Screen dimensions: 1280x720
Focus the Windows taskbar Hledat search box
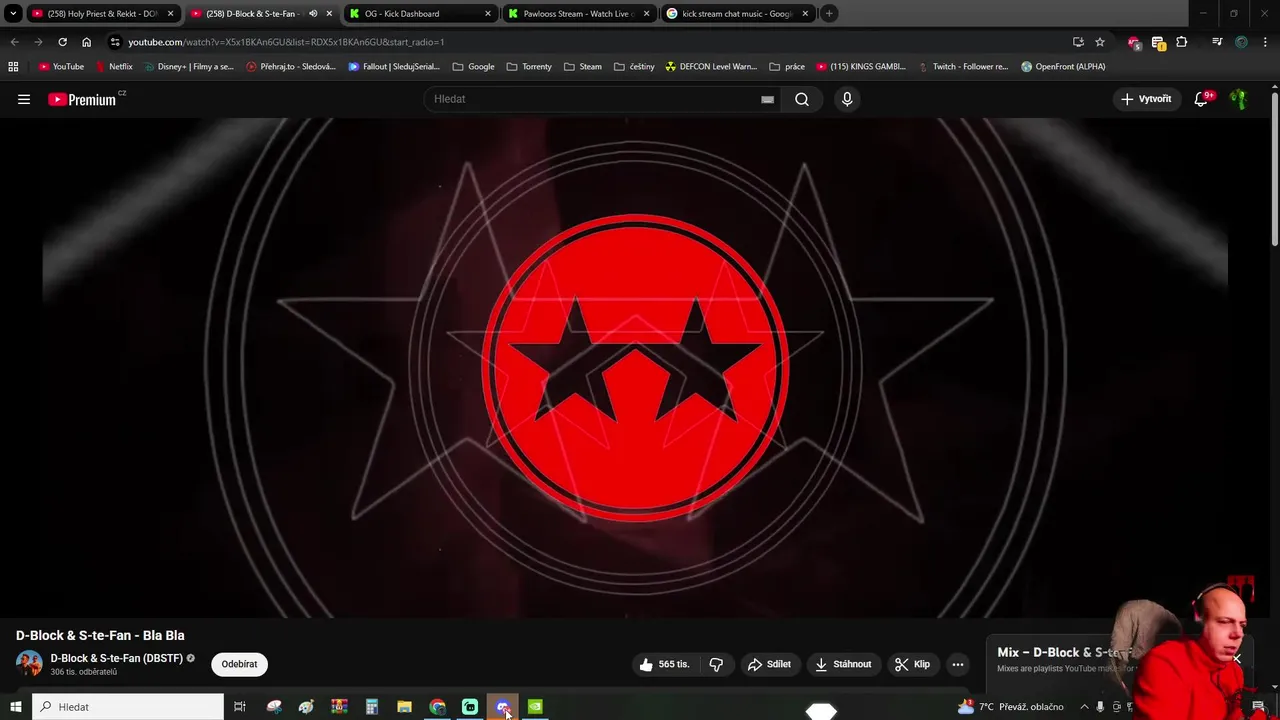pyautogui.click(x=128, y=707)
